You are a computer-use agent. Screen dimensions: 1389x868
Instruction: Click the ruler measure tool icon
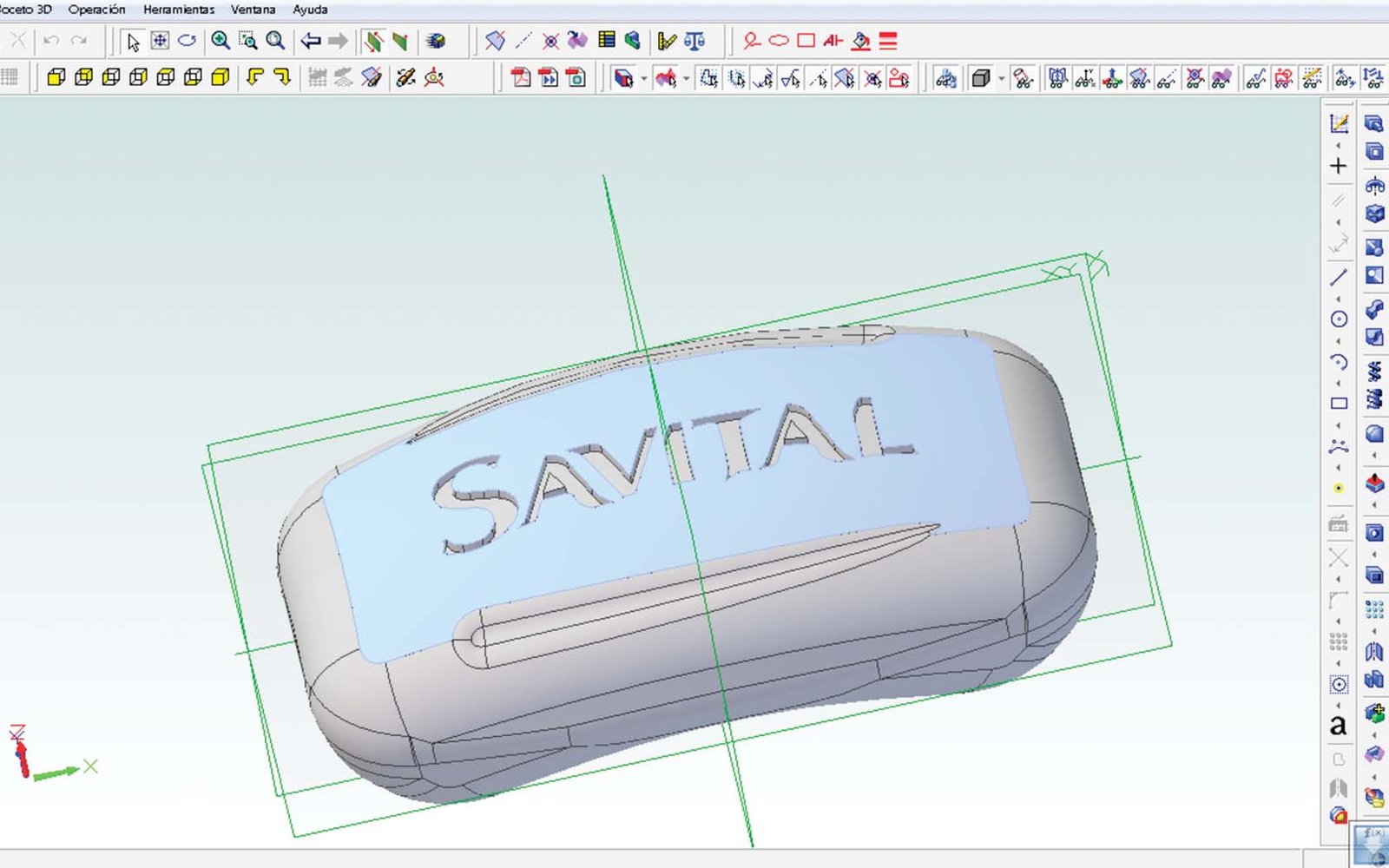[667, 41]
